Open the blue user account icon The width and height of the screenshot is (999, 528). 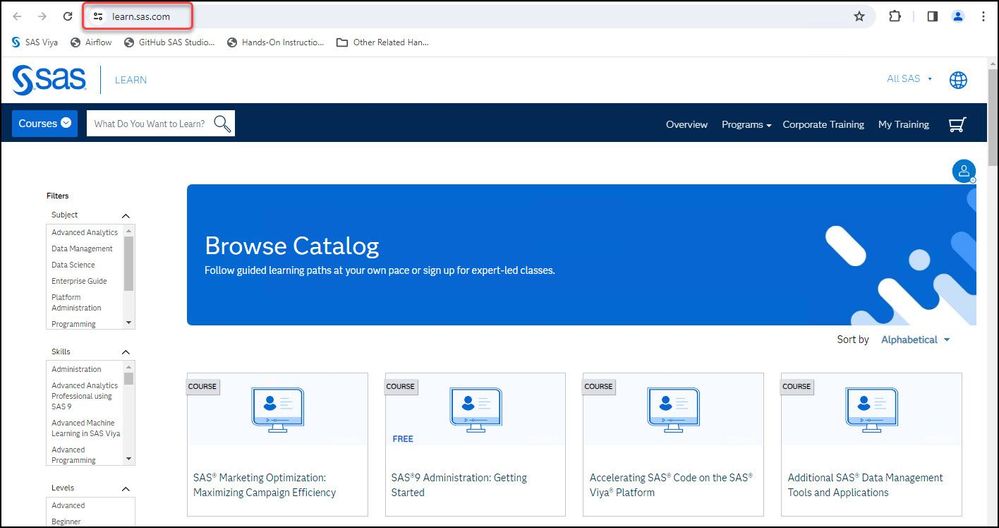click(963, 171)
